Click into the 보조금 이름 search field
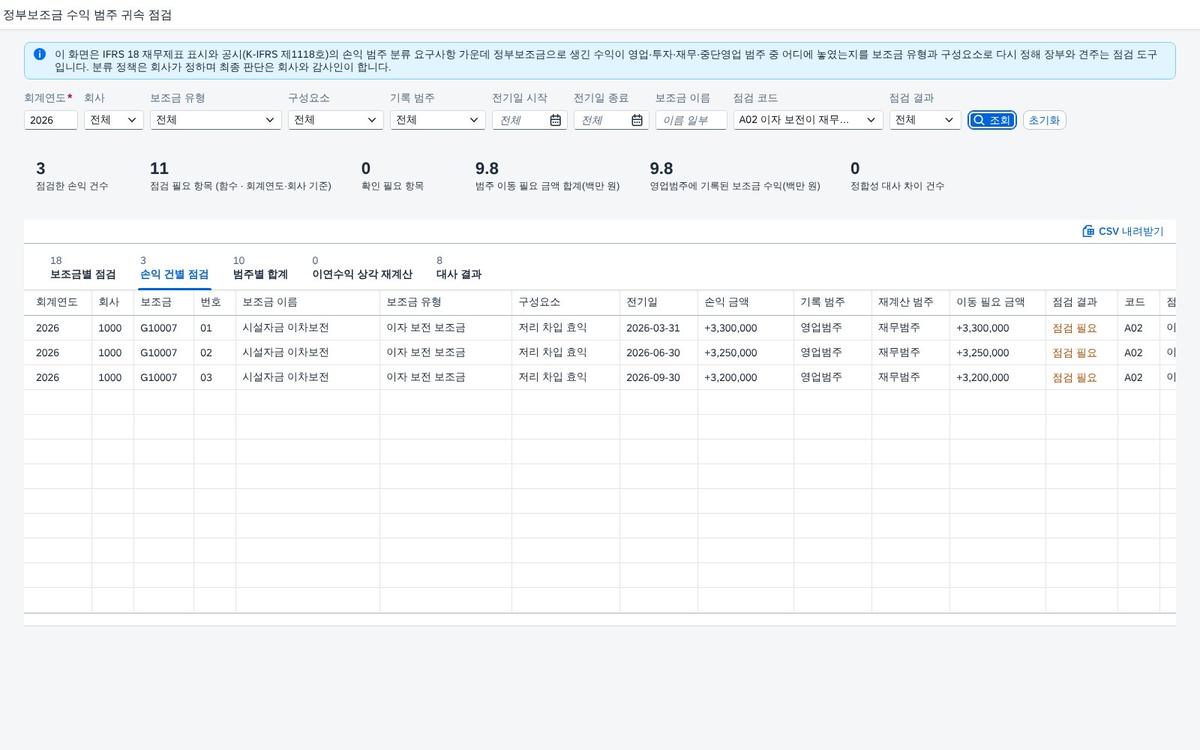1200x750 pixels. click(x=691, y=120)
